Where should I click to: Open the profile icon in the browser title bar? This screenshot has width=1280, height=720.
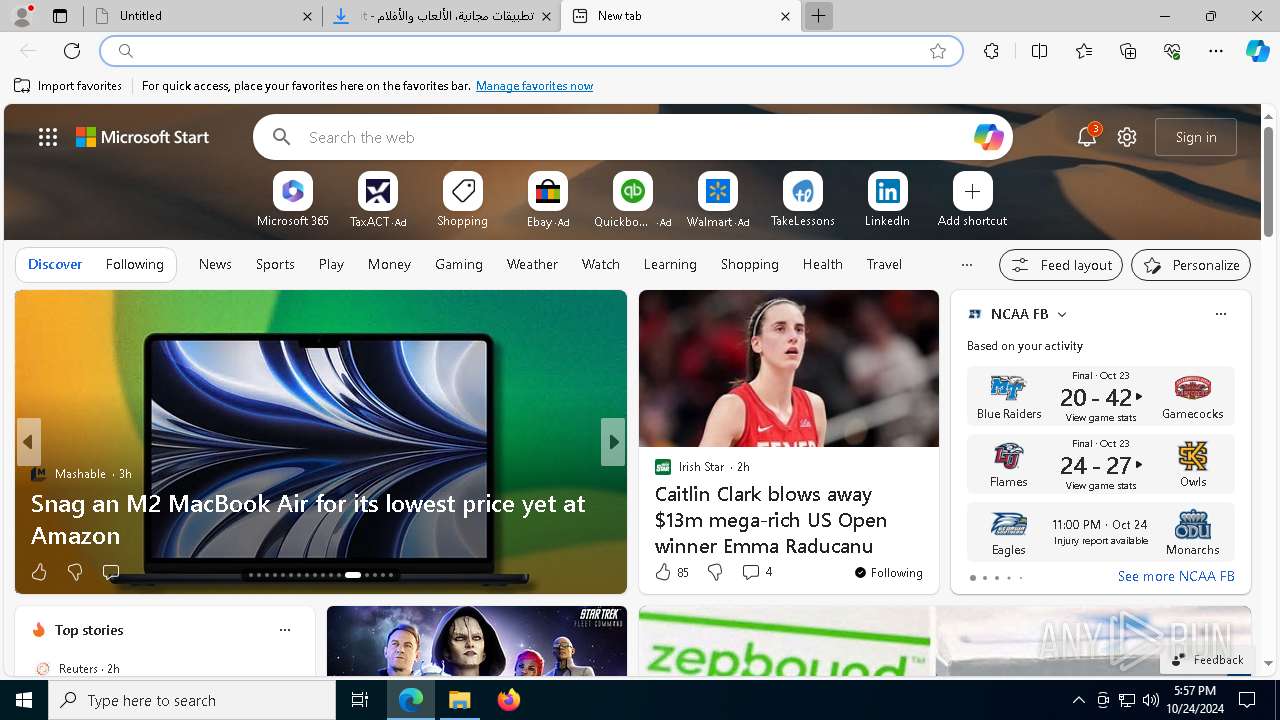22,15
